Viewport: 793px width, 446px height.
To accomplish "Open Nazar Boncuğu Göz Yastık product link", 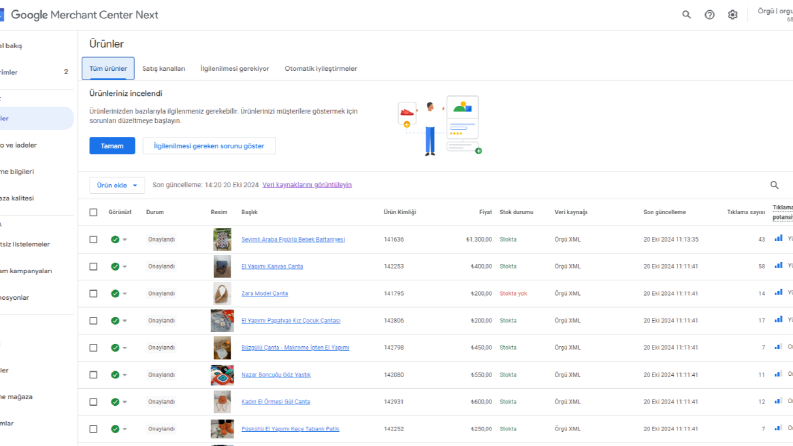I will point(276,375).
